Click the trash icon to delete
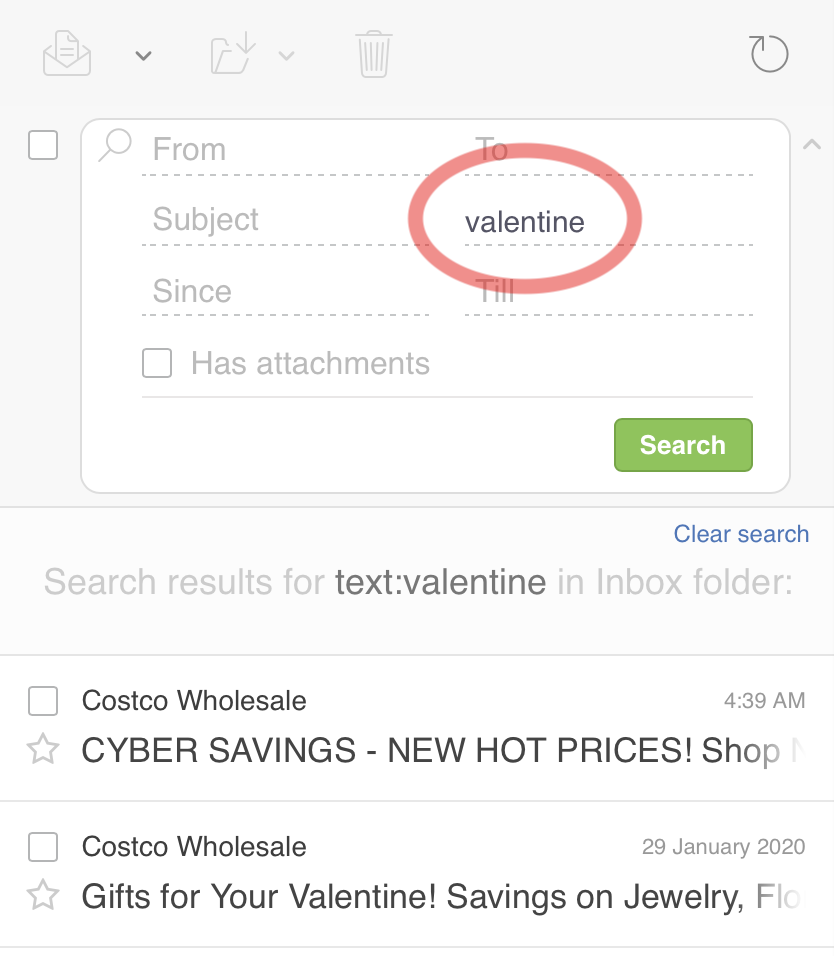The width and height of the screenshot is (834, 956). (x=372, y=54)
